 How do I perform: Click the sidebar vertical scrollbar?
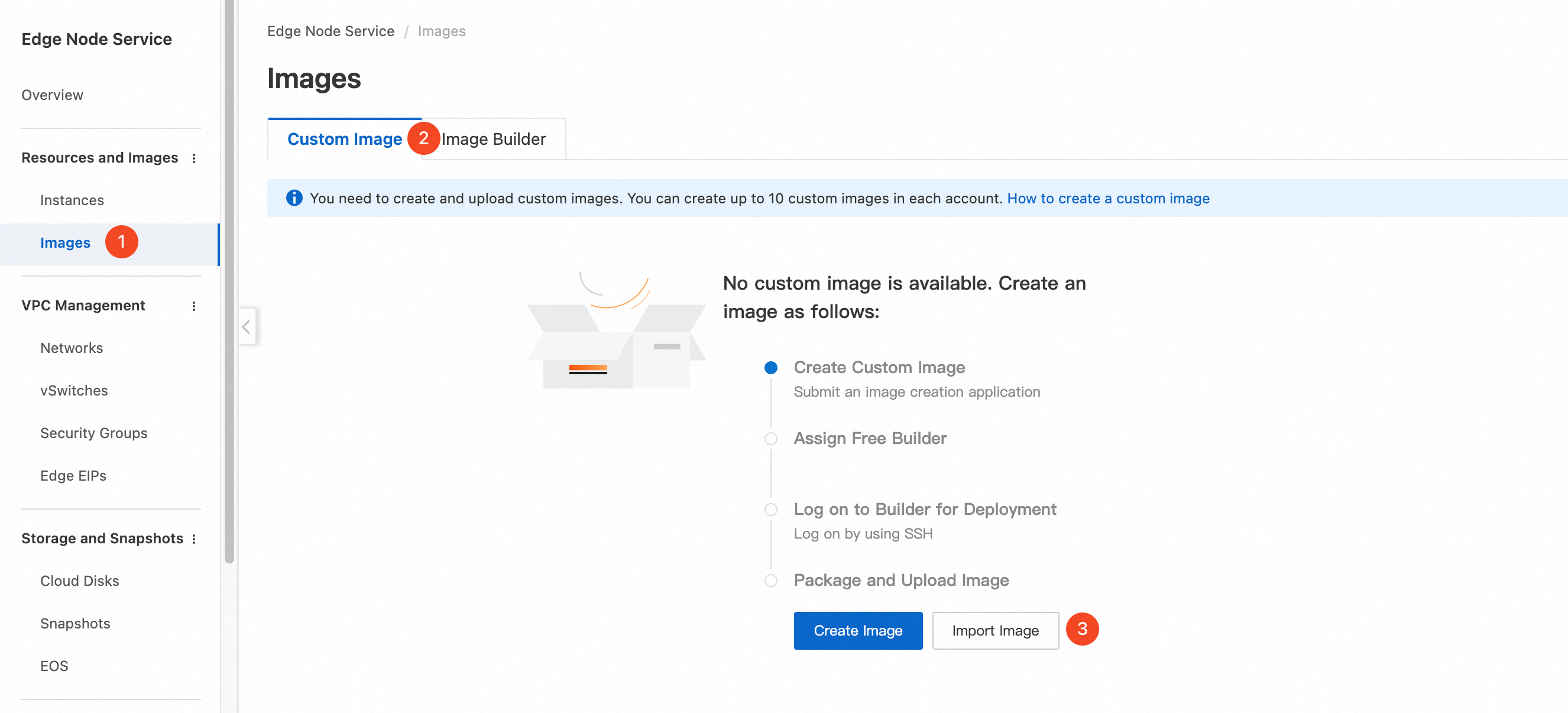[229, 280]
